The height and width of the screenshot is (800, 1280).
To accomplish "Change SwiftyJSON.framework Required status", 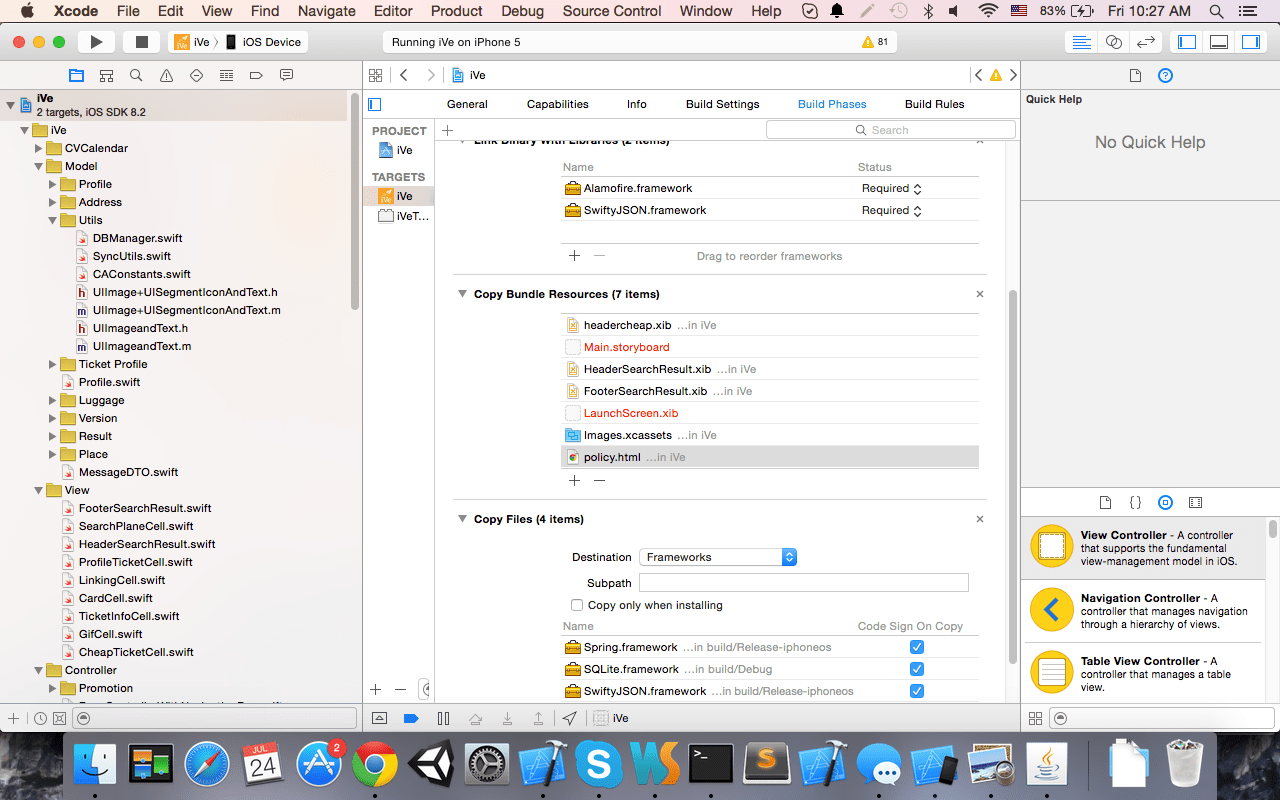I will [x=892, y=210].
